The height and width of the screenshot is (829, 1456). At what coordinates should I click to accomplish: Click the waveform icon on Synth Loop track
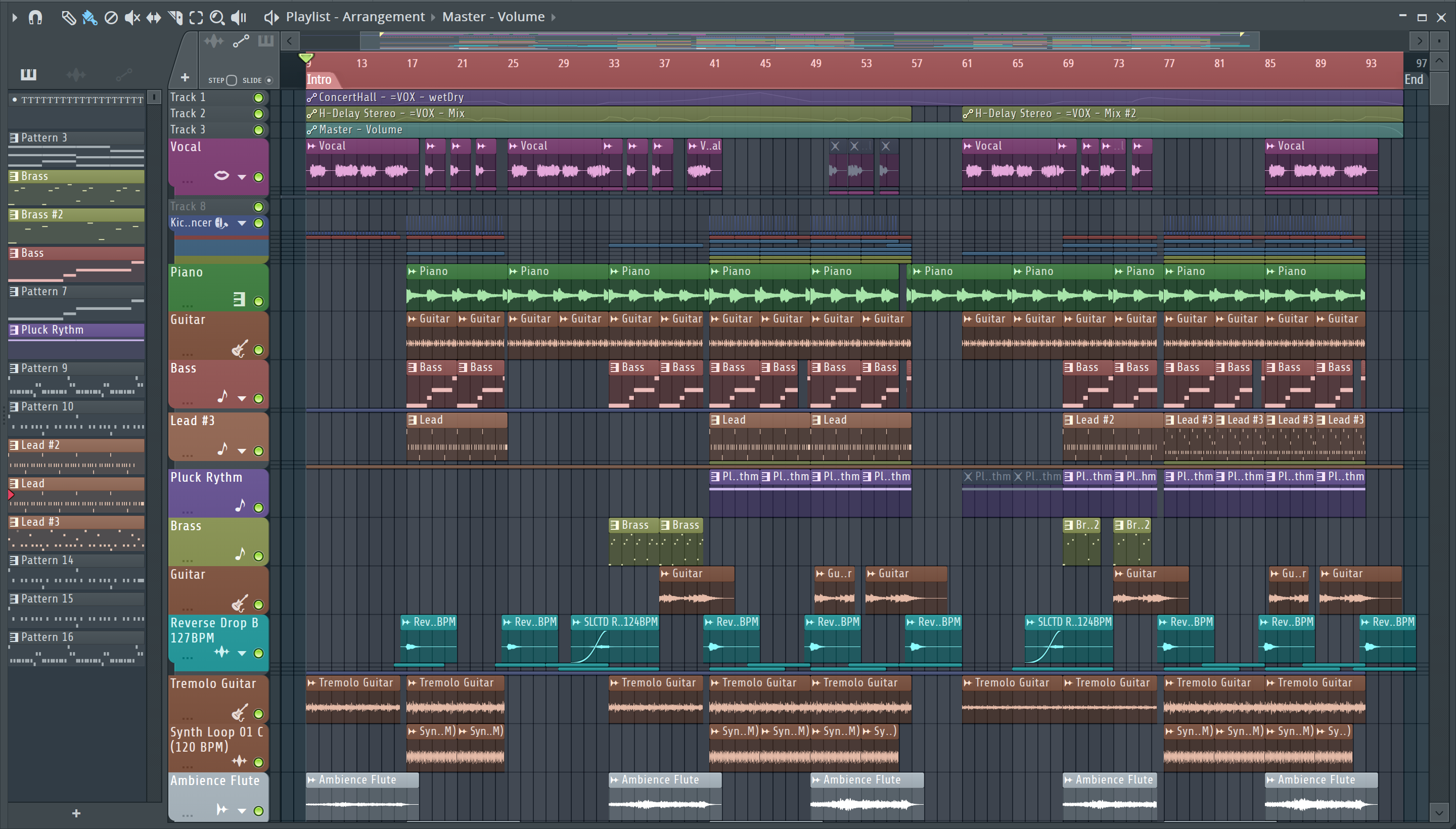[x=239, y=761]
